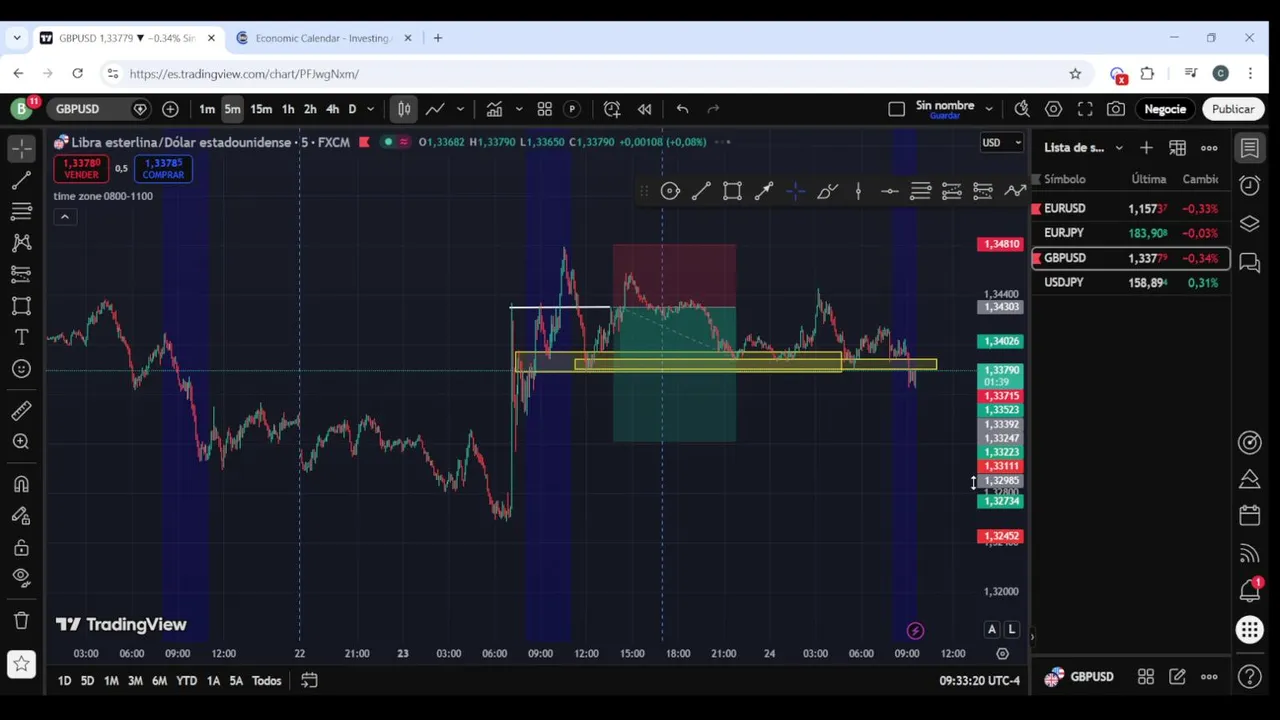This screenshot has height=720, width=1280.
Task: Open the emoji icons tool
Action: (x=21, y=369)
